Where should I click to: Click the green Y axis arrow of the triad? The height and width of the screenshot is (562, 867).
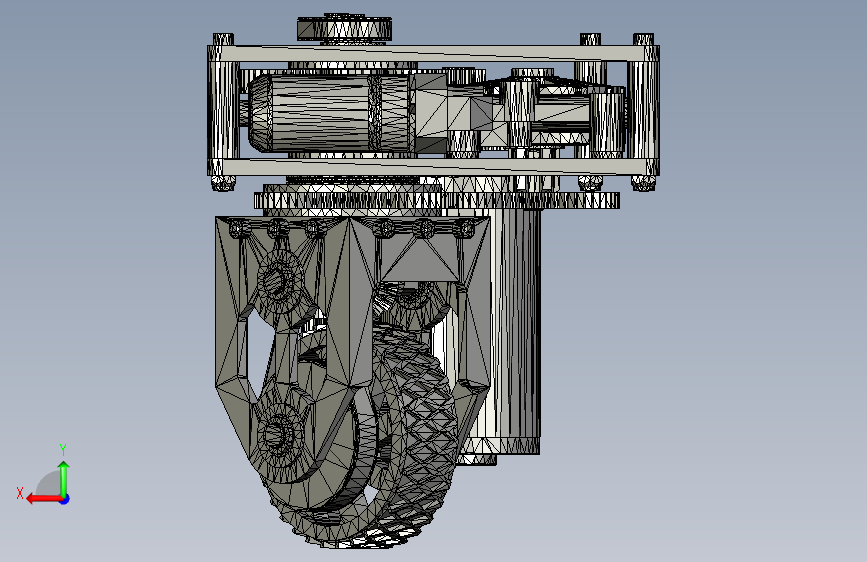tap(64, 479)
